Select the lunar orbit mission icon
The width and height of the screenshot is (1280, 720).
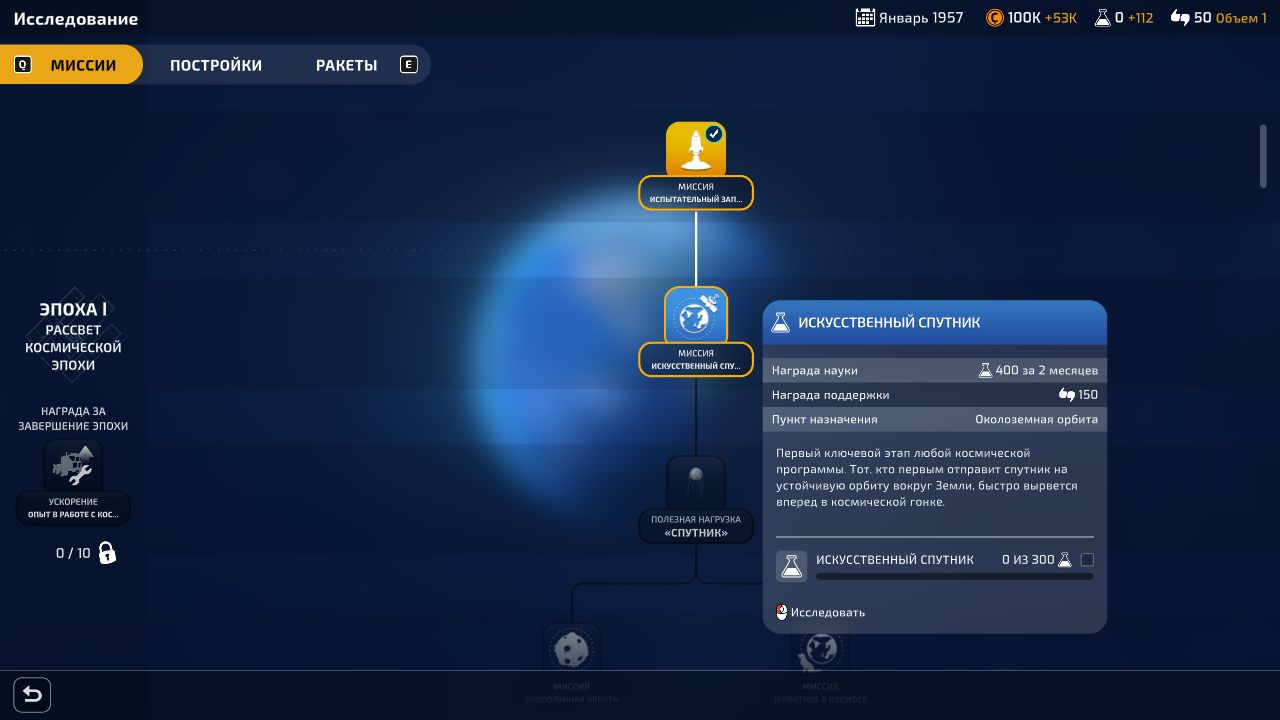pyautogui.click(x=571, y=650)
